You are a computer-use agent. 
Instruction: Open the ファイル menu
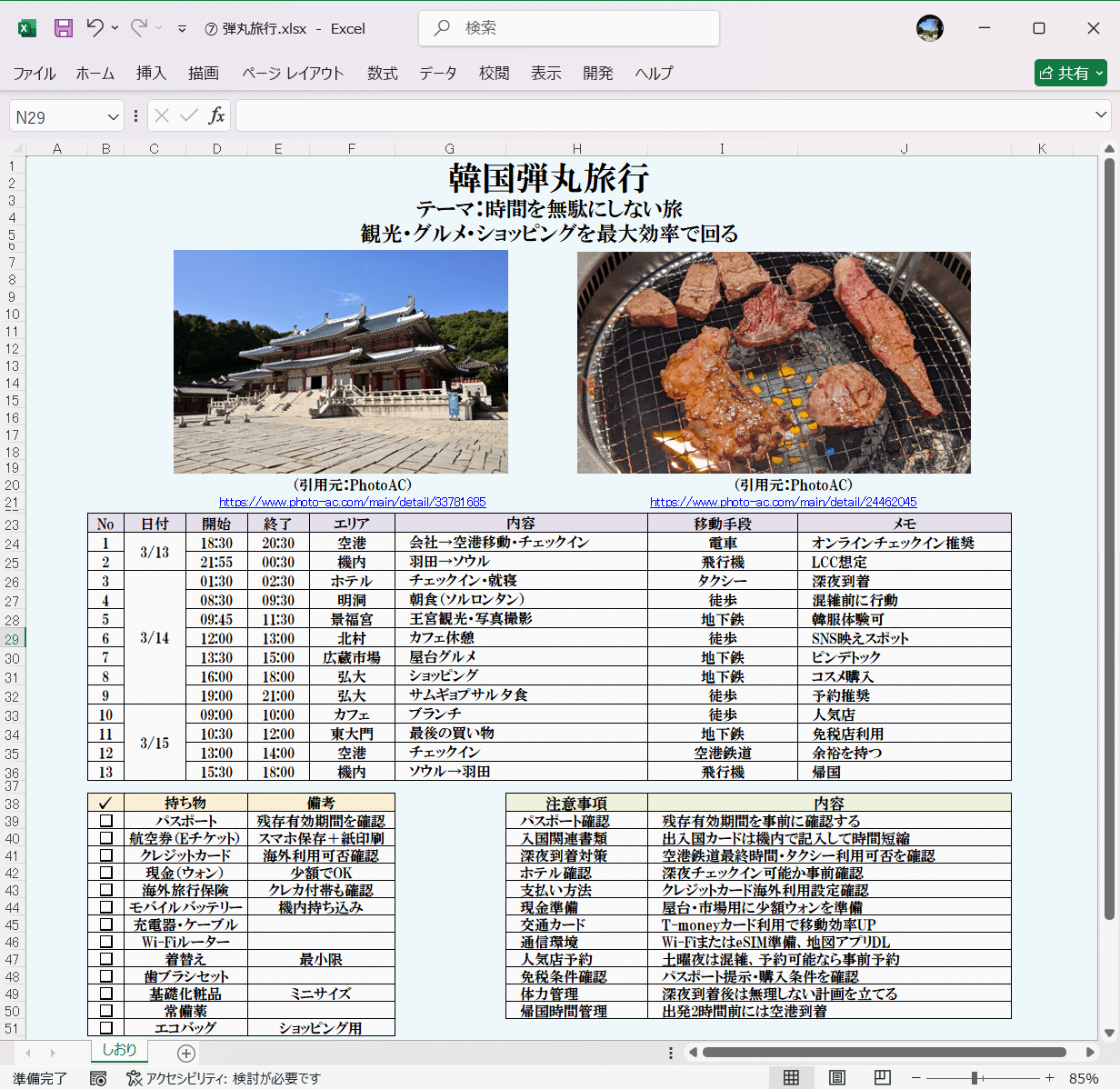coord(35,74)
